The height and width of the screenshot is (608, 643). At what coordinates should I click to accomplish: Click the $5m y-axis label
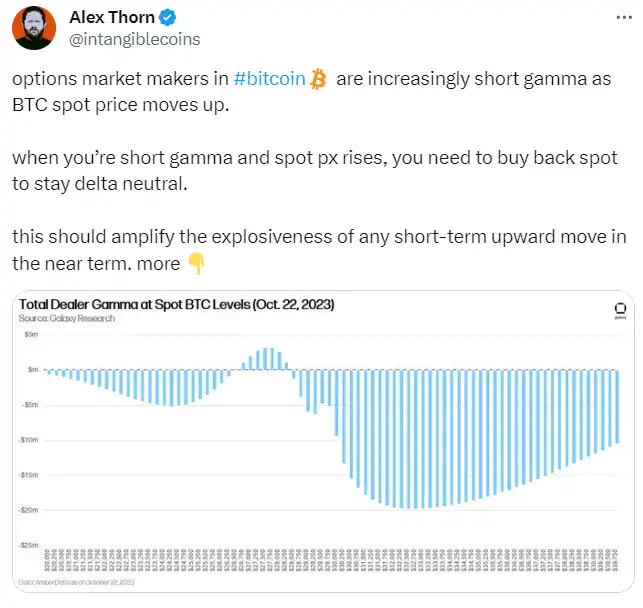(x=32, y=335)
